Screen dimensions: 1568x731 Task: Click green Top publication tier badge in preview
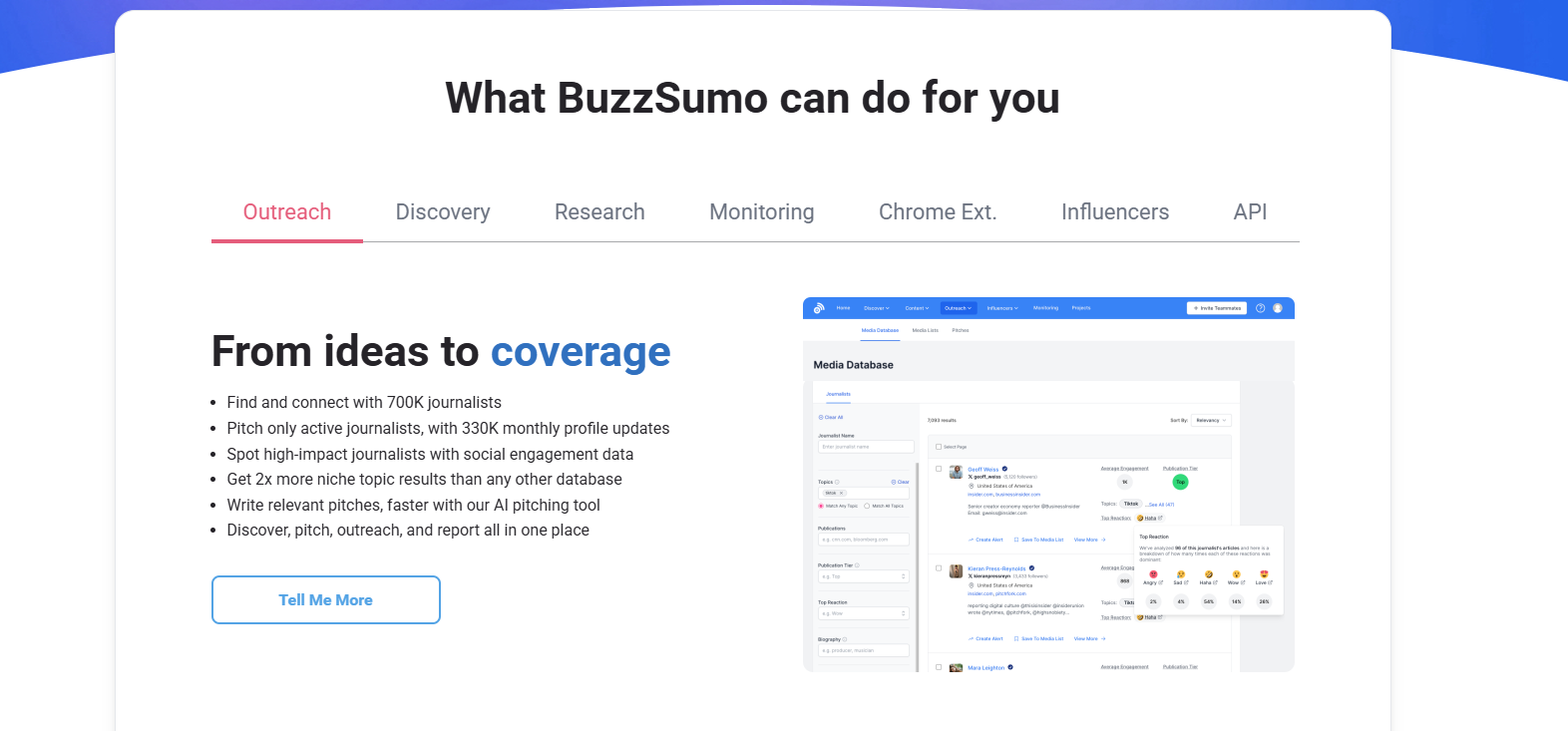click(x=1180, y=482)
